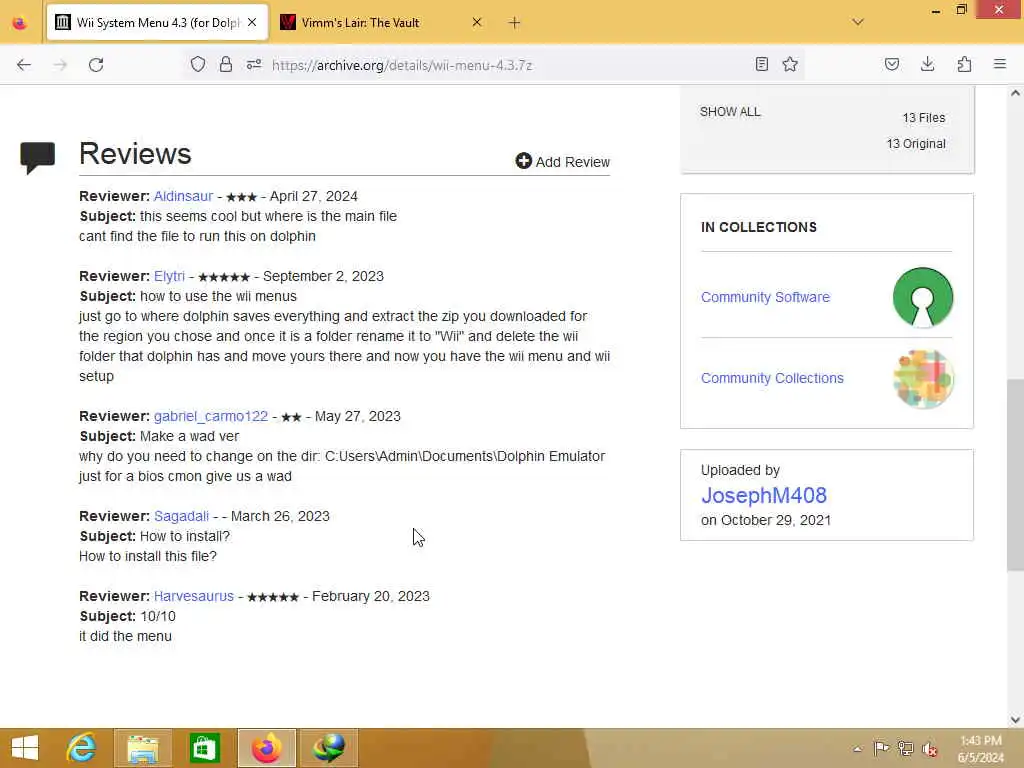Open the tracking protection shield icon
The width and height of the screenshot is (1024, 768).
(198, 64)
